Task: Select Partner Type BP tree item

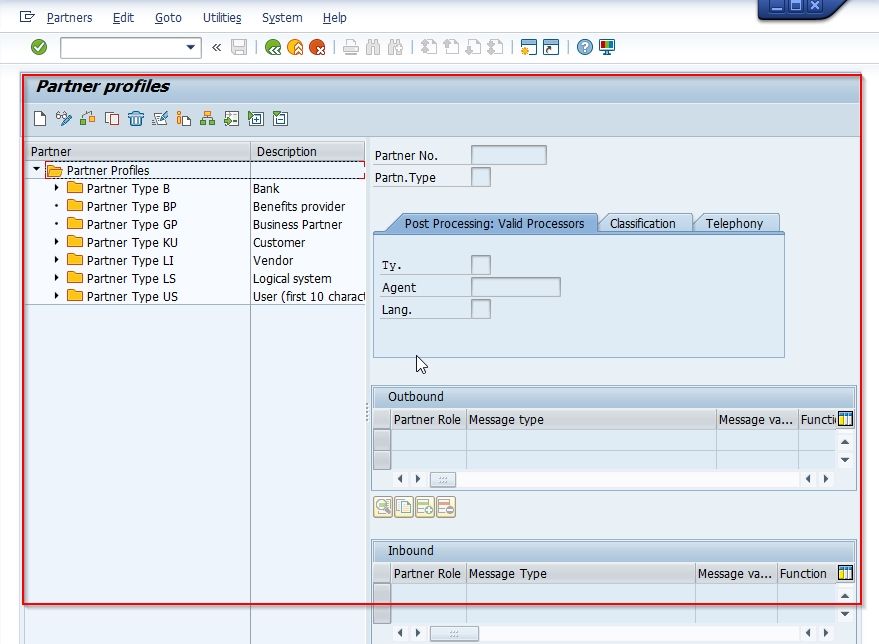Action: (132, 206)
